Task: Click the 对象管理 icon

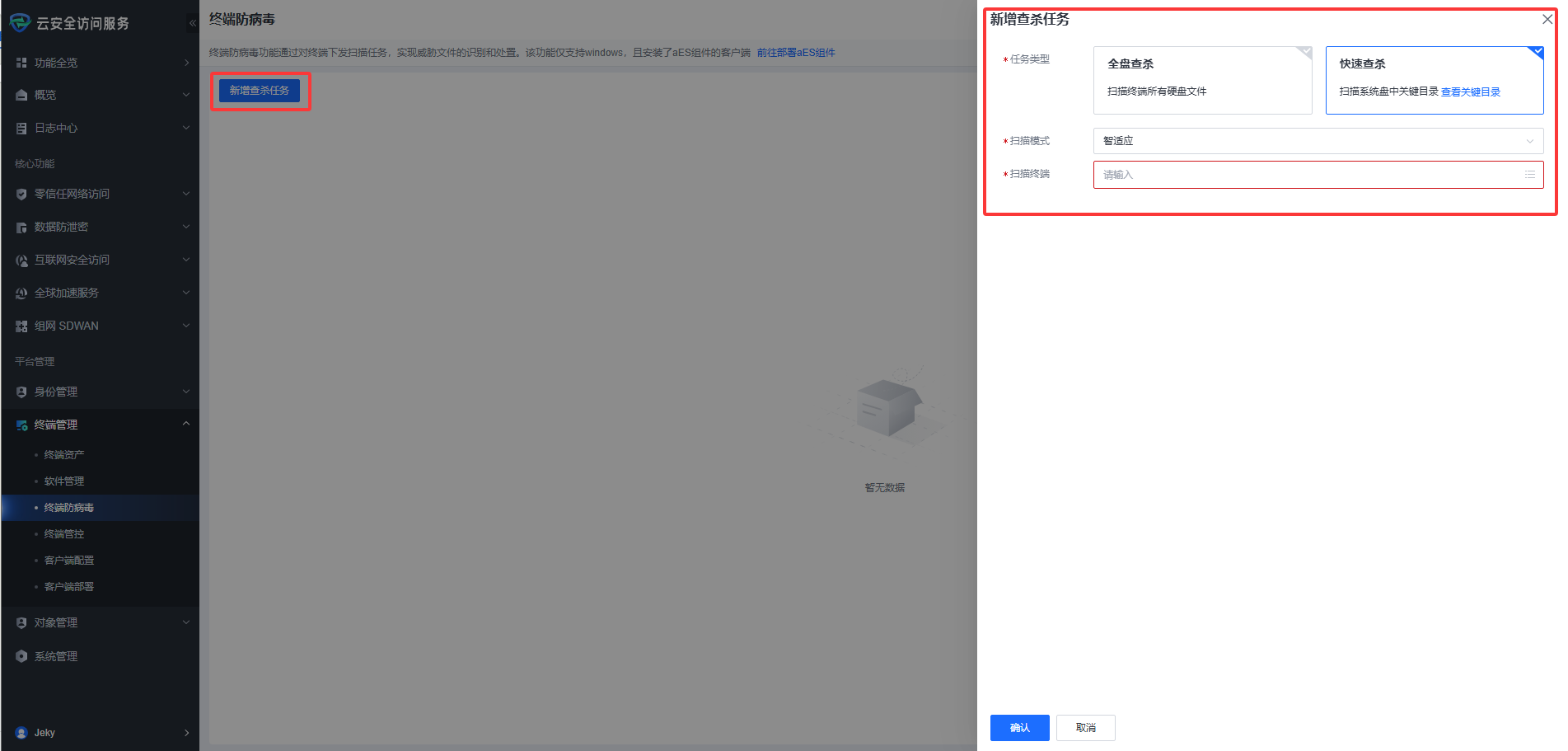Action: pyautogui.click(x=21, y=623)
